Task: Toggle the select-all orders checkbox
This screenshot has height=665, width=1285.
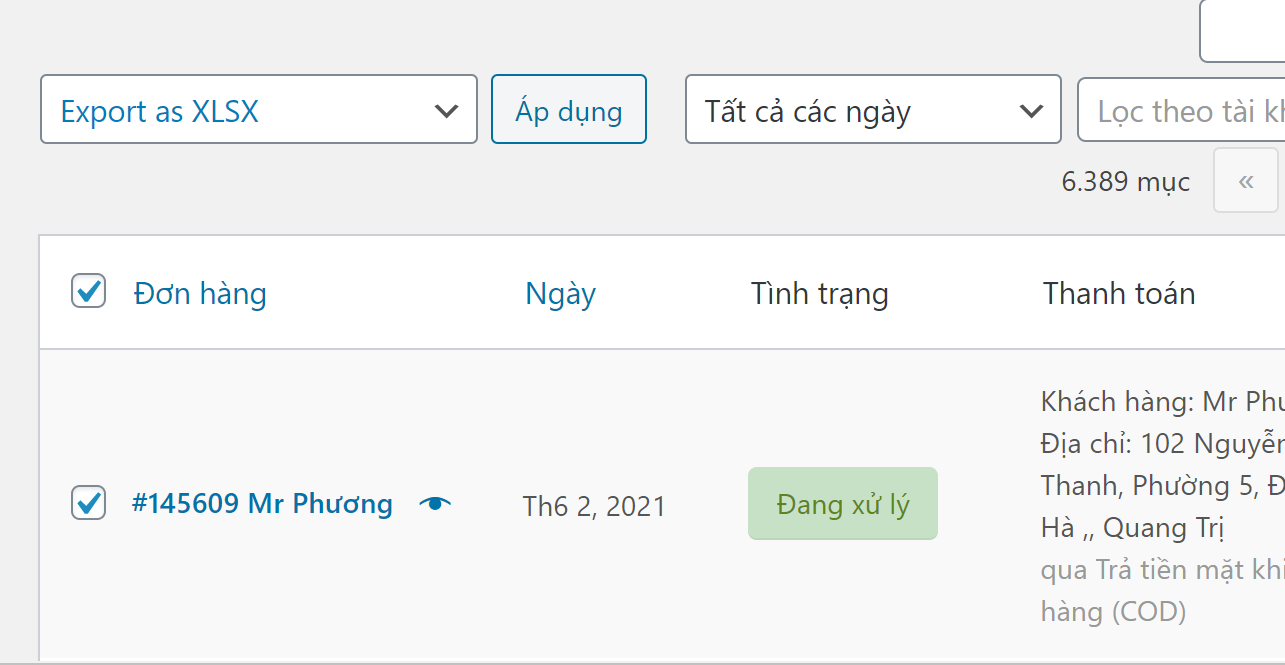Action: 89,292
